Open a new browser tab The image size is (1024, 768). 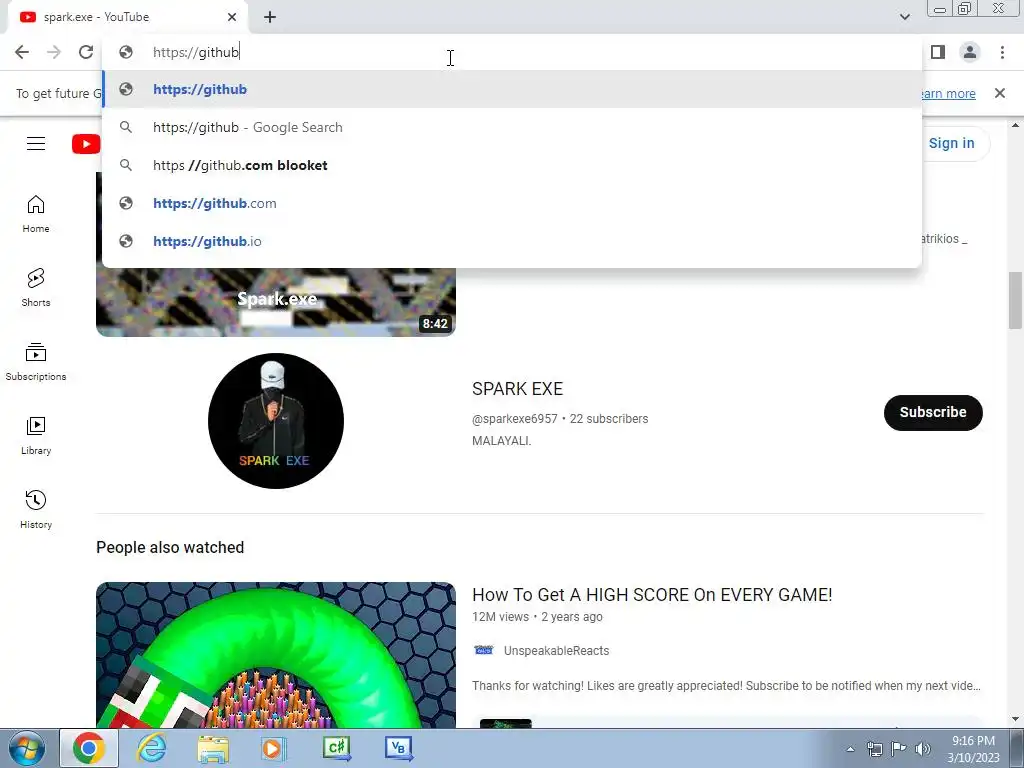pos(270,17)
